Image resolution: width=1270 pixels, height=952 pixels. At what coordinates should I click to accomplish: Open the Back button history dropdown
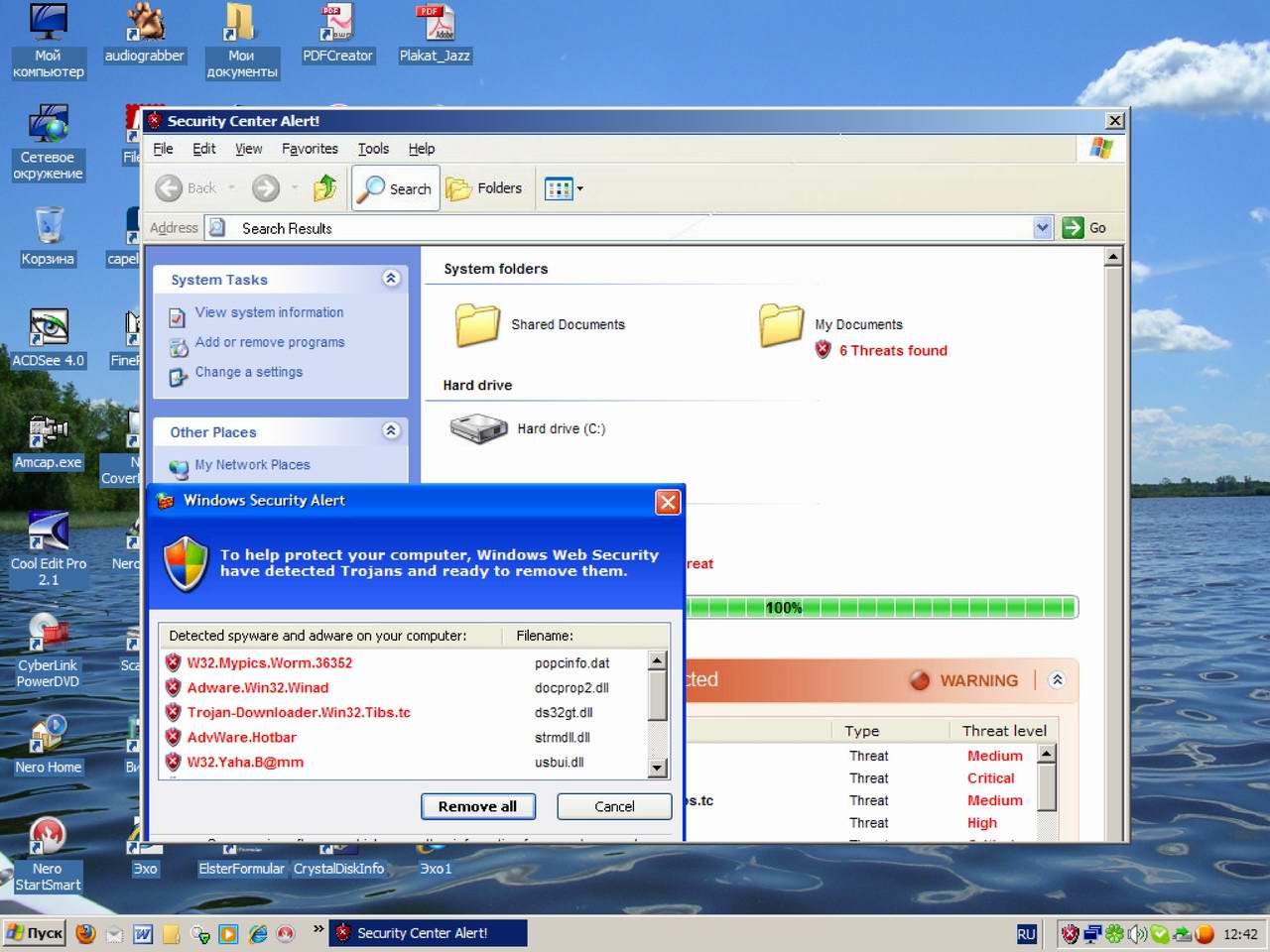232,187
